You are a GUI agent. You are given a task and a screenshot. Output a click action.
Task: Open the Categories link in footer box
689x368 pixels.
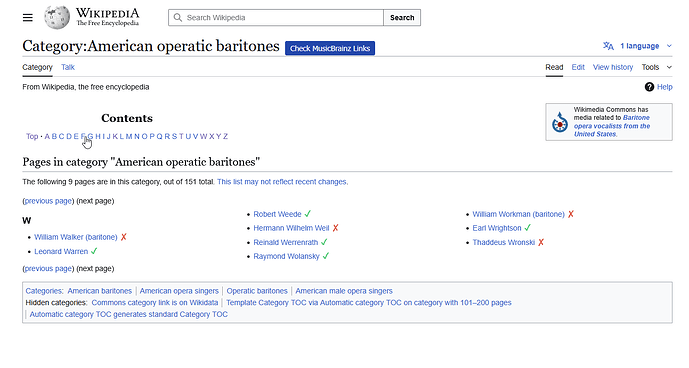point(44,291)
